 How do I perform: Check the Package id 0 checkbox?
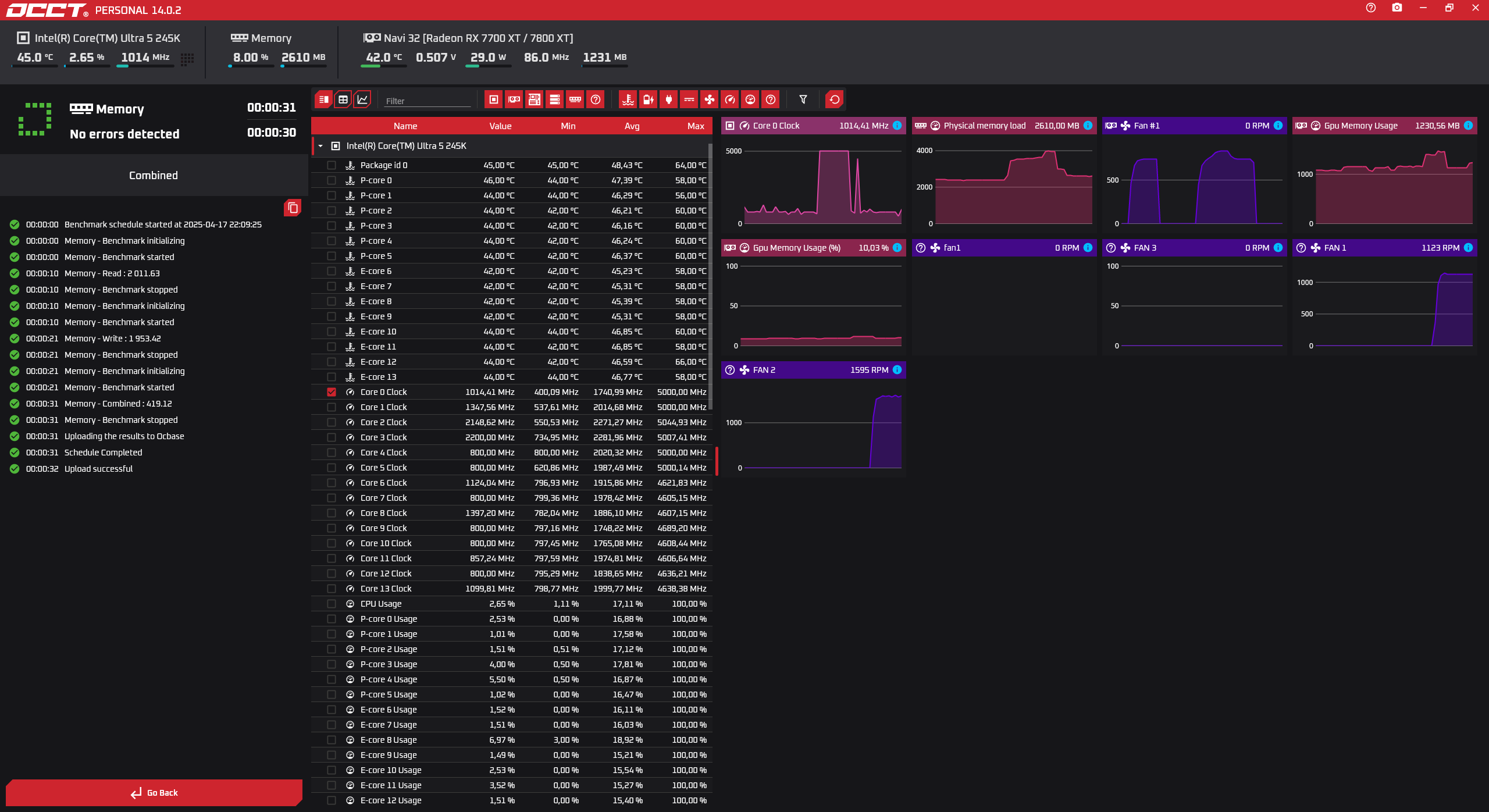332,165
